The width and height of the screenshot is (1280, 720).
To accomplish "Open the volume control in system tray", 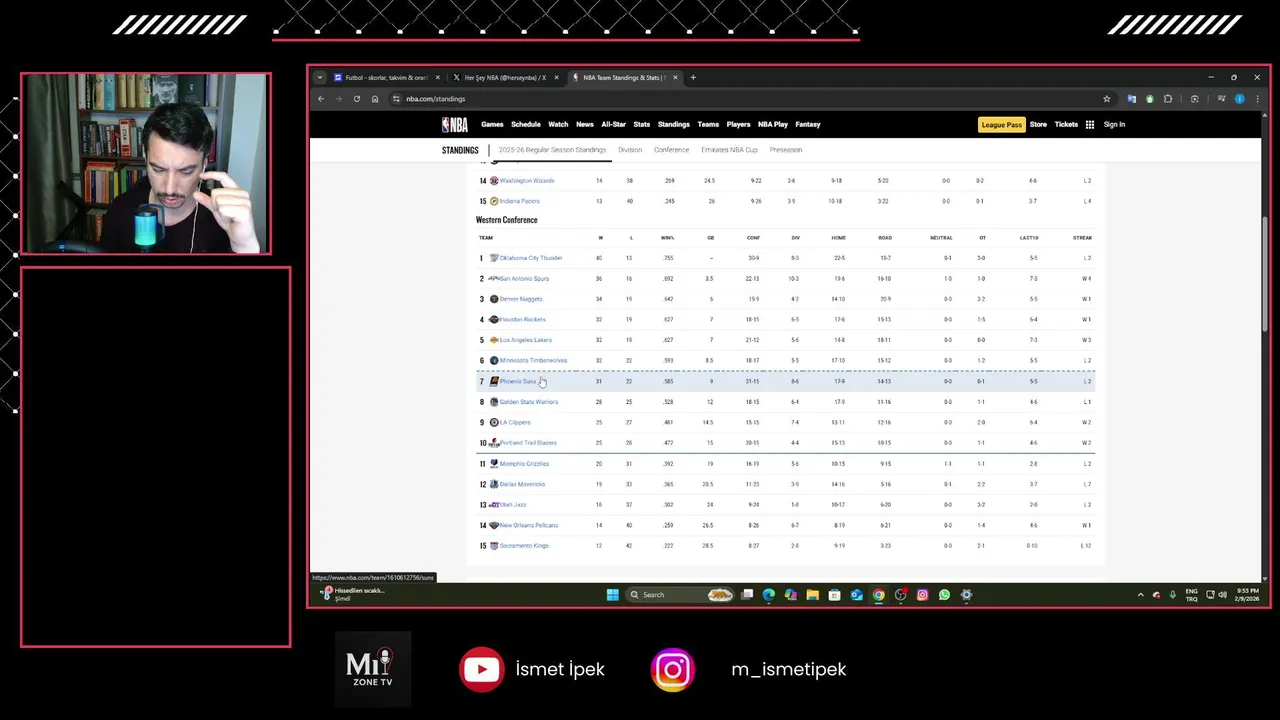I will click(x=1222, y=595).
